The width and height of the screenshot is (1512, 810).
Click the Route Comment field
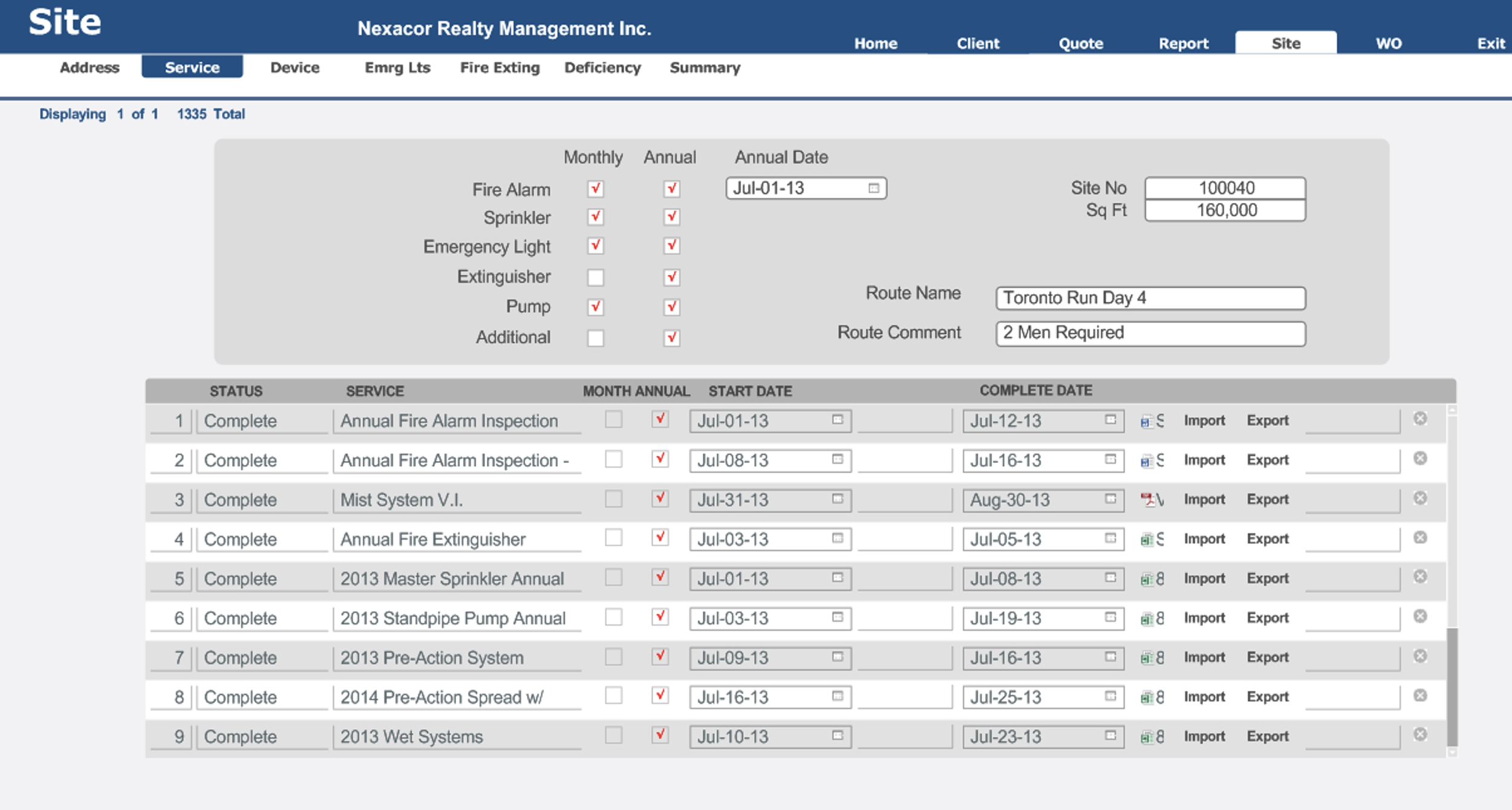1150,334
